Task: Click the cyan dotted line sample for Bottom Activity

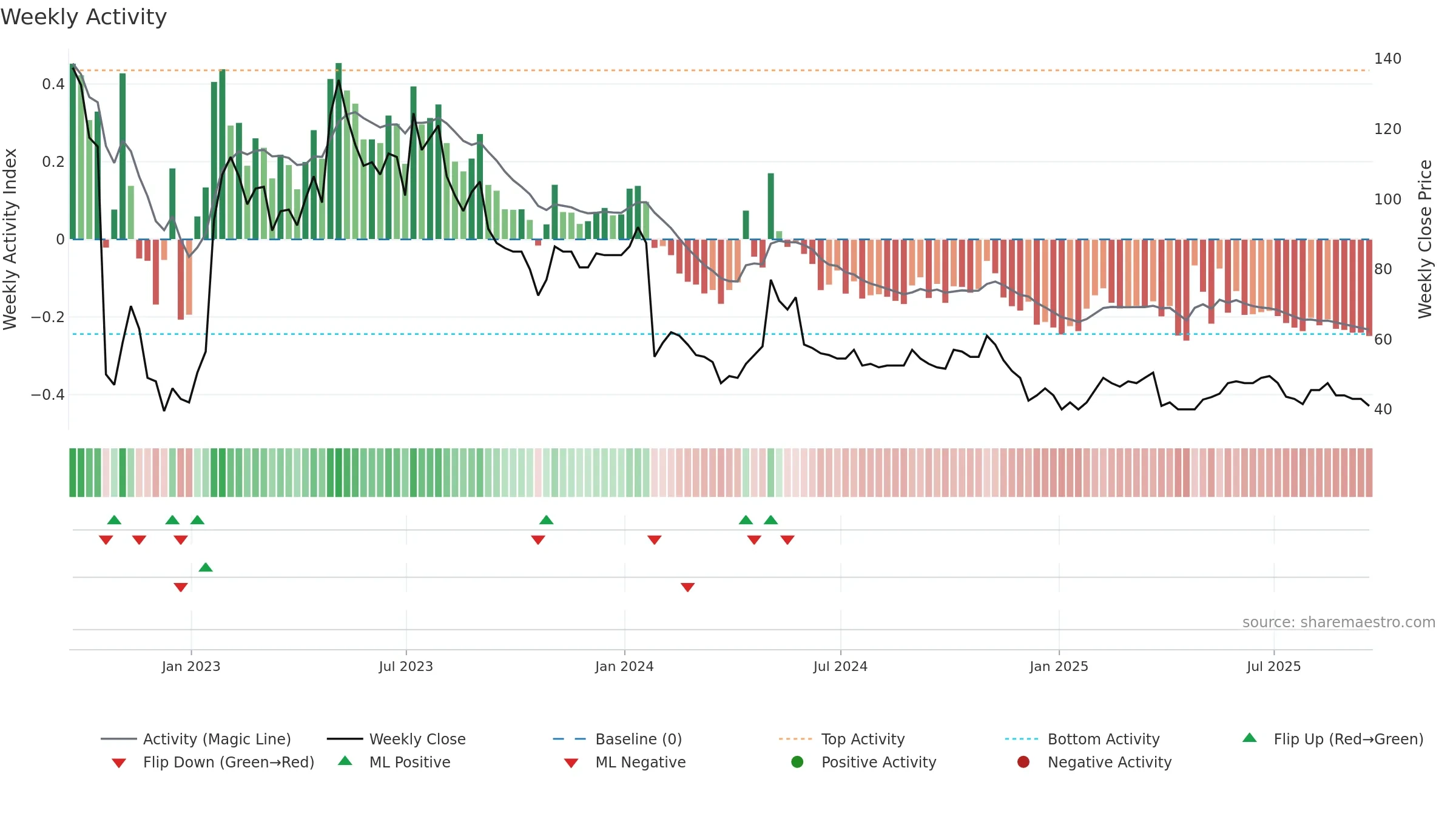Action: 1023,739
